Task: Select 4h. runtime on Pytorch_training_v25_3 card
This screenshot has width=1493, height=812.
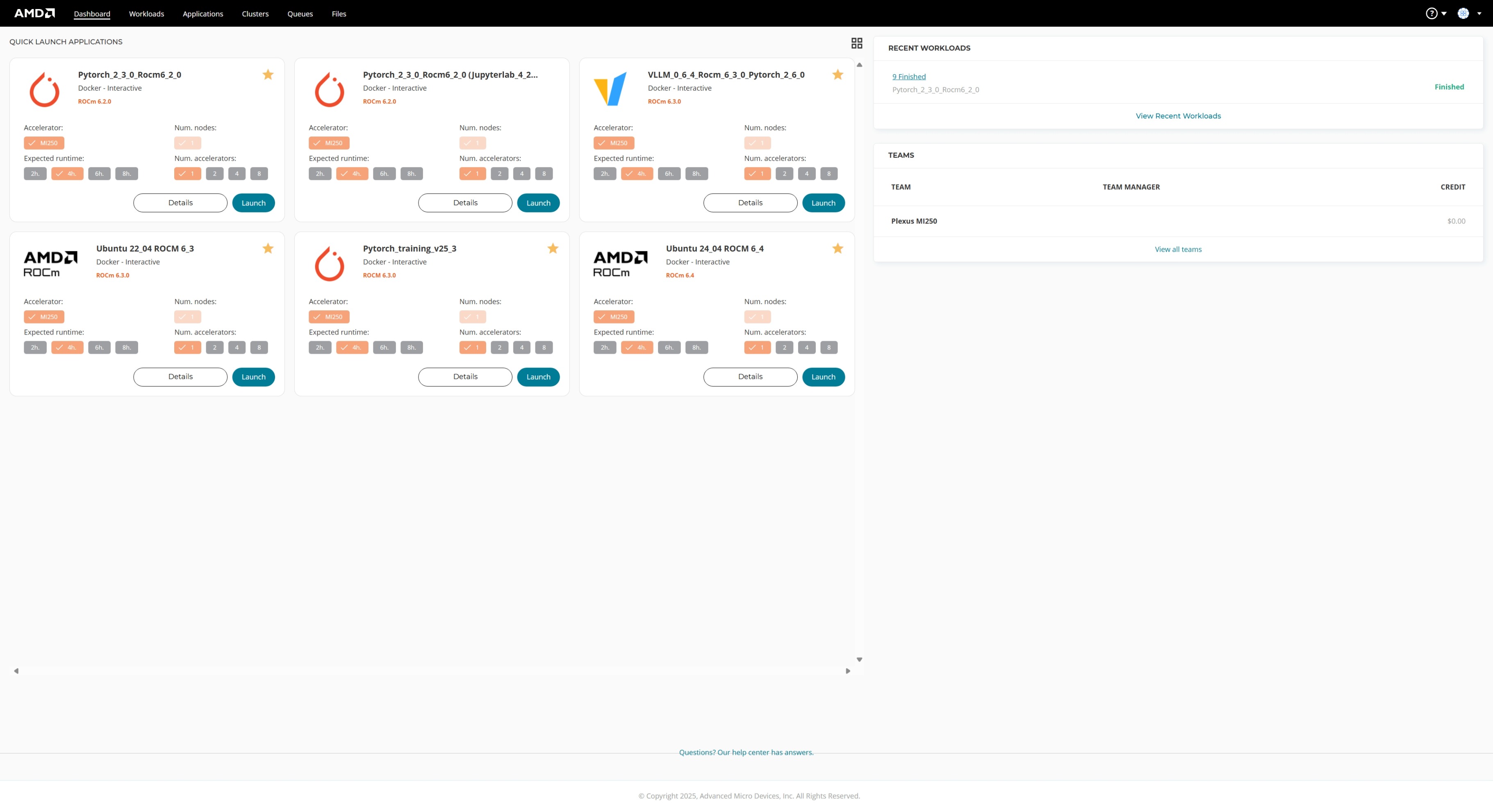Action: point(352,347)
